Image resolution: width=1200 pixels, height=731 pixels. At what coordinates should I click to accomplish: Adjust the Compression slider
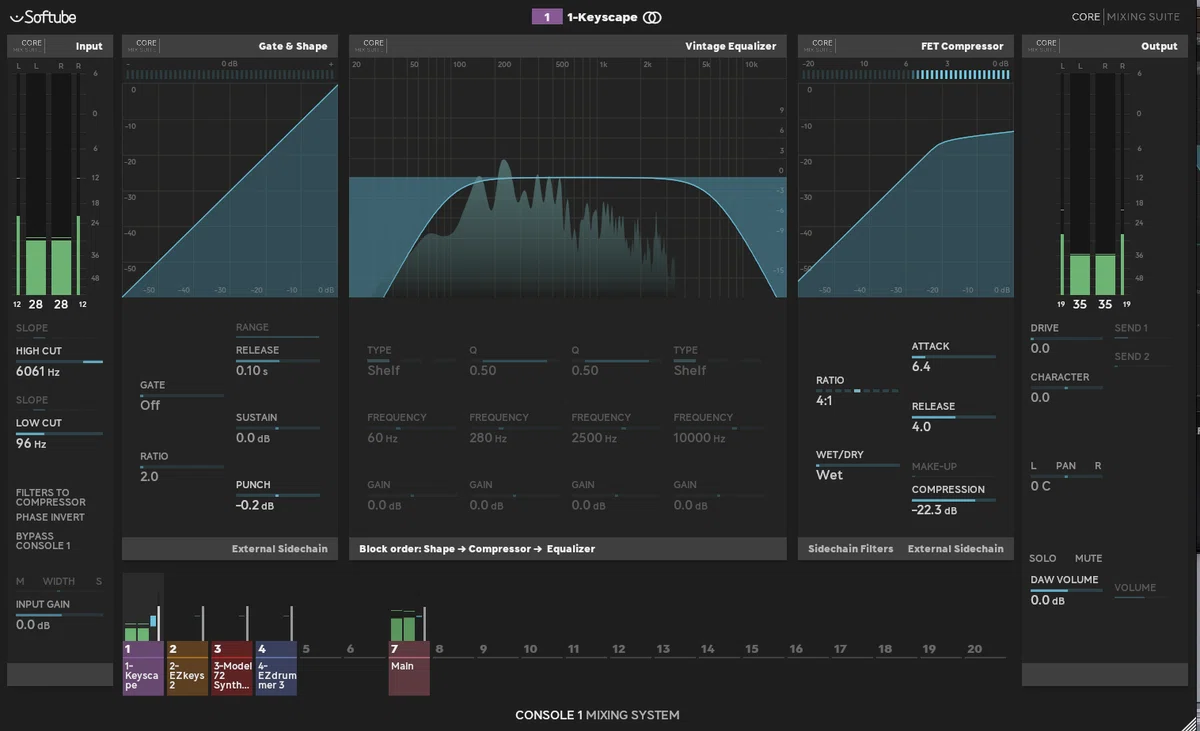click(953, 500)
